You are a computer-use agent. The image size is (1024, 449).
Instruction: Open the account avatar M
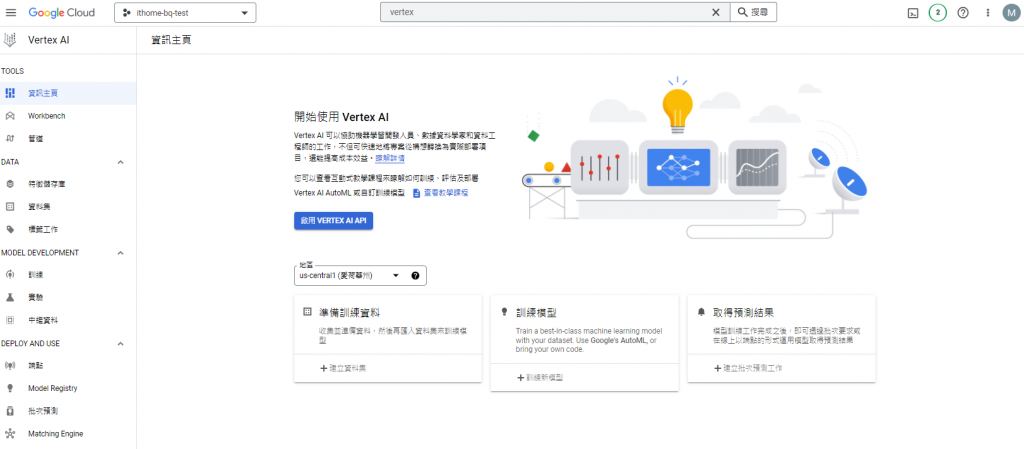(x=1011, y=12)
